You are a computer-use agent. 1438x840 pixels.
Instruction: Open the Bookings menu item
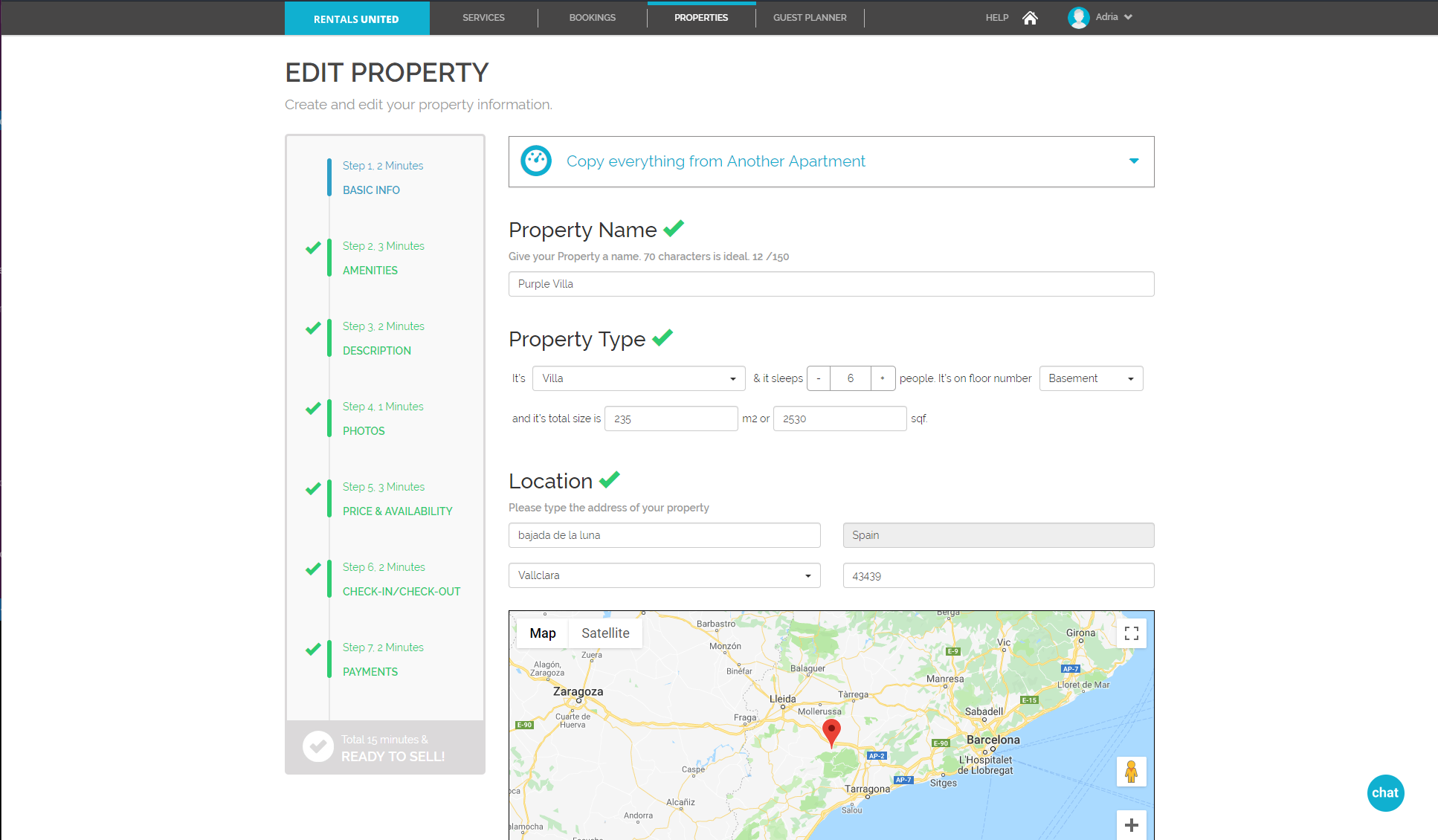click(x=593, y=18)
